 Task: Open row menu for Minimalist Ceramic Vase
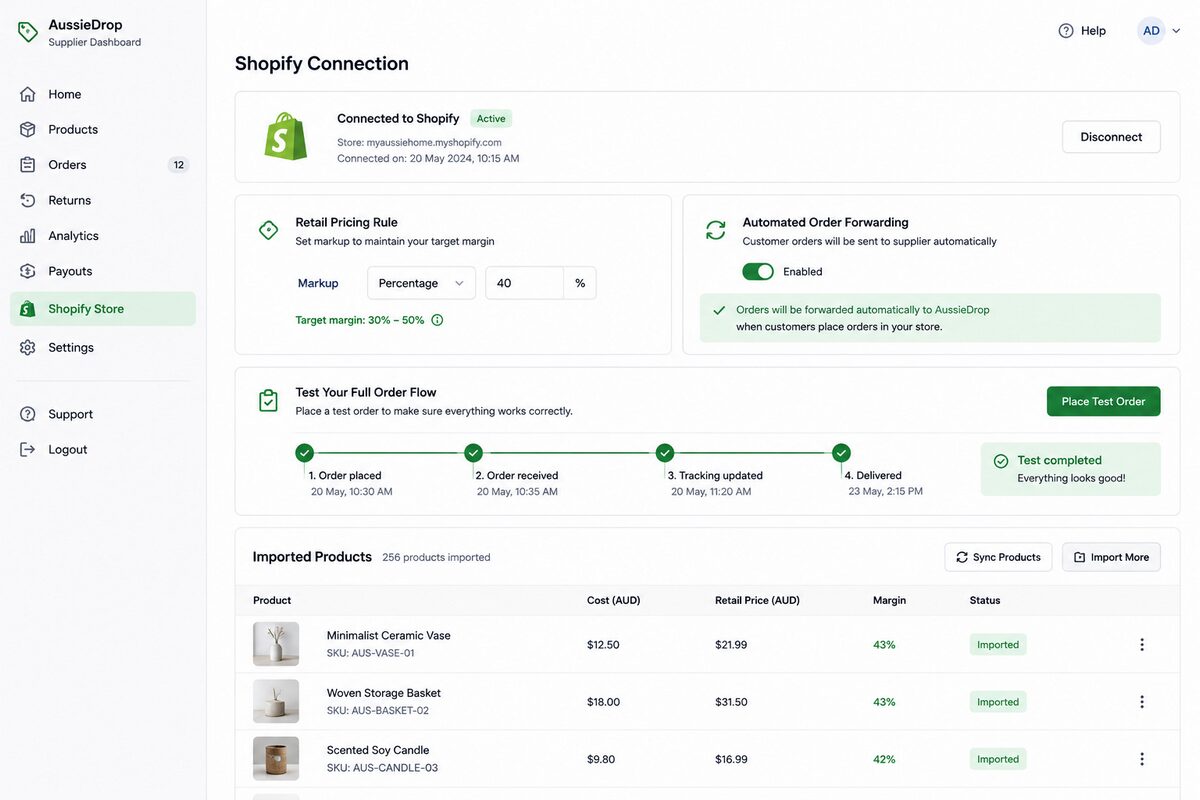click(x=1142, y=645)
